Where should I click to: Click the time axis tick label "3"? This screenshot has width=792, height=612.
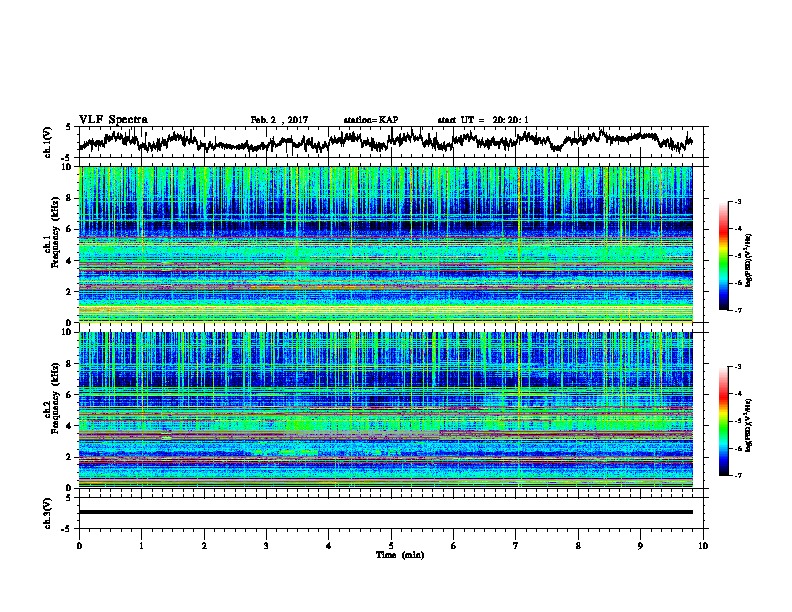tap(266, 546)
